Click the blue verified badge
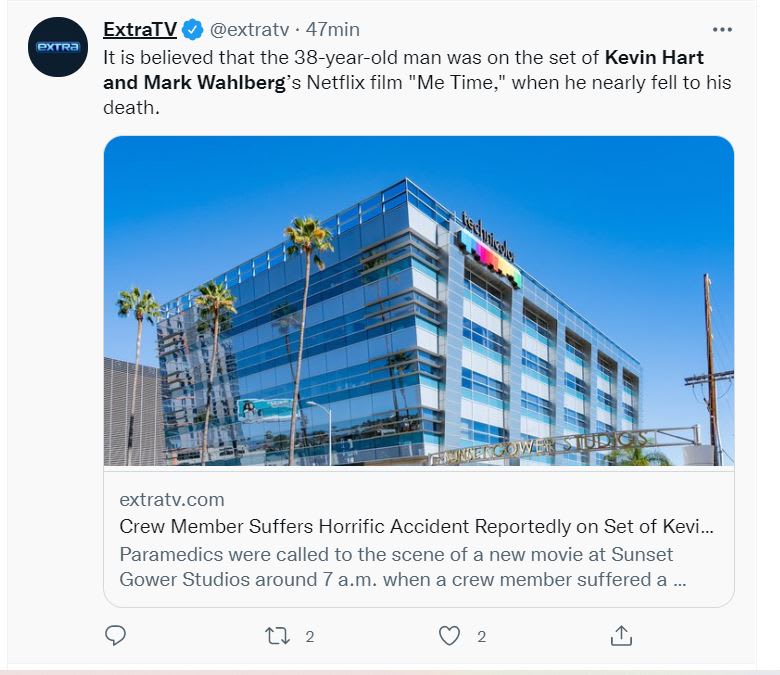This screenshot has width=780, height=675. [192, 30]
